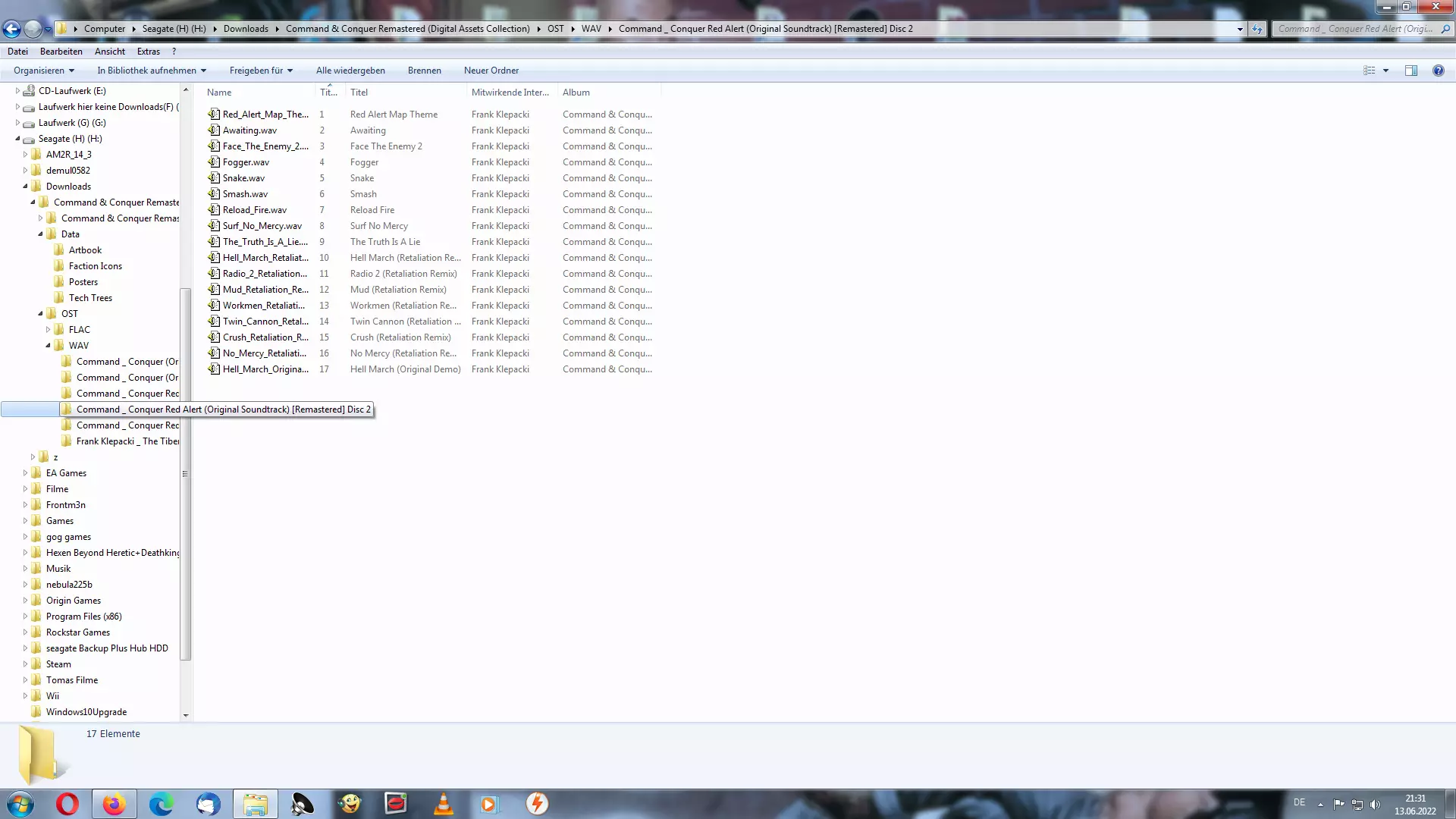1456x819 pixels.
Task: Show hidden tray icons arrow
Action: point(1320,804)
